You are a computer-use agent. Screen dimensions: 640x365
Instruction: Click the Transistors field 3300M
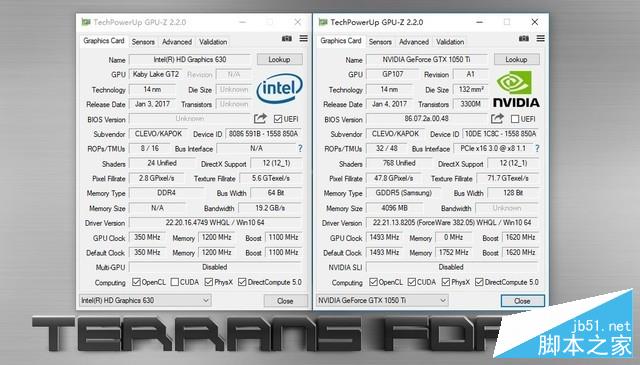pyautogui.click(x=471, y=104)
